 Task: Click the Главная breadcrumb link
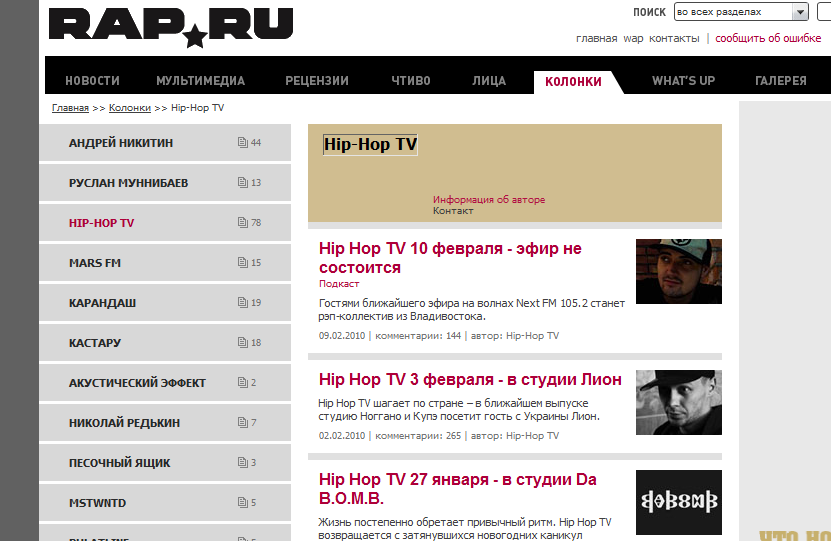(x=70, y=108)
